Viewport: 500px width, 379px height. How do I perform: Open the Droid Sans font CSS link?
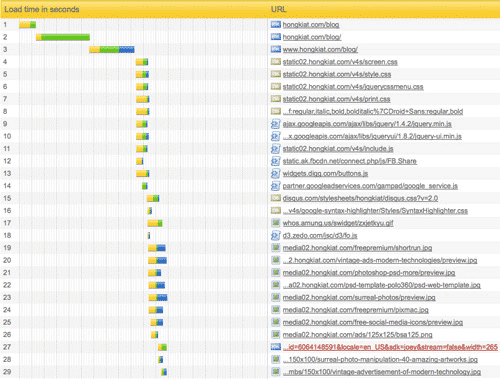click(x=373, y=111)
